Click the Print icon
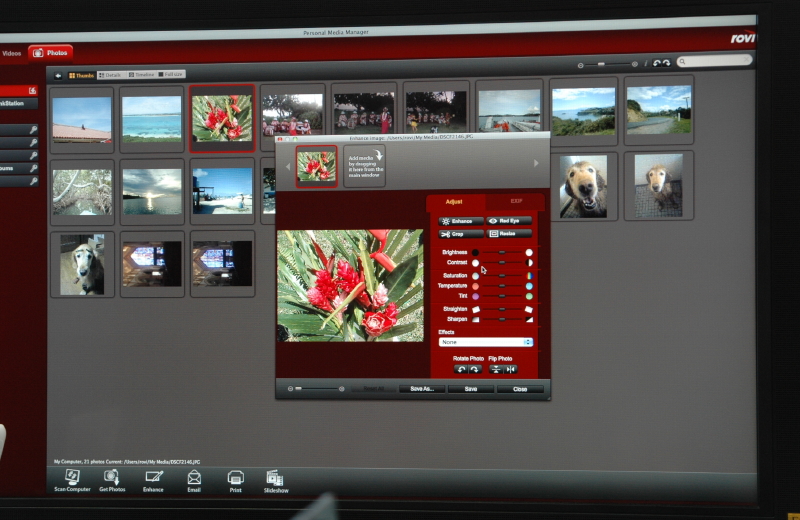 pos(235,481)
